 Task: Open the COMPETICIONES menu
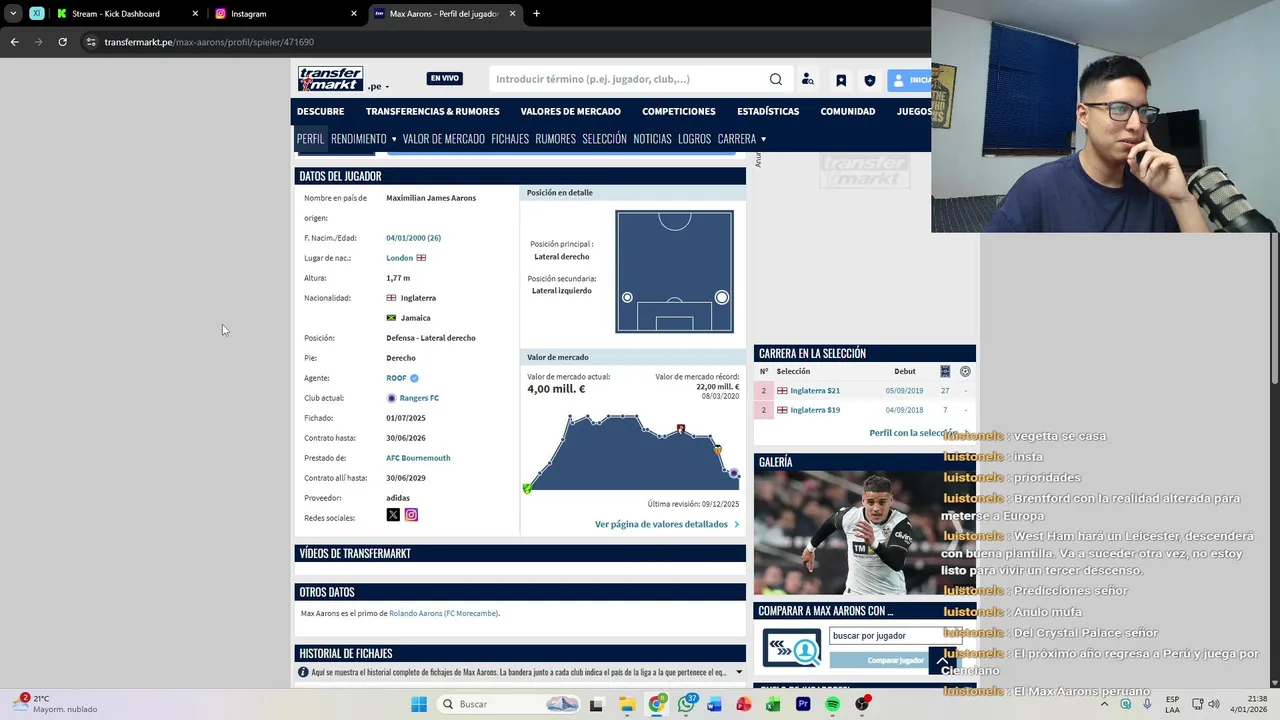tap(679, 111)
